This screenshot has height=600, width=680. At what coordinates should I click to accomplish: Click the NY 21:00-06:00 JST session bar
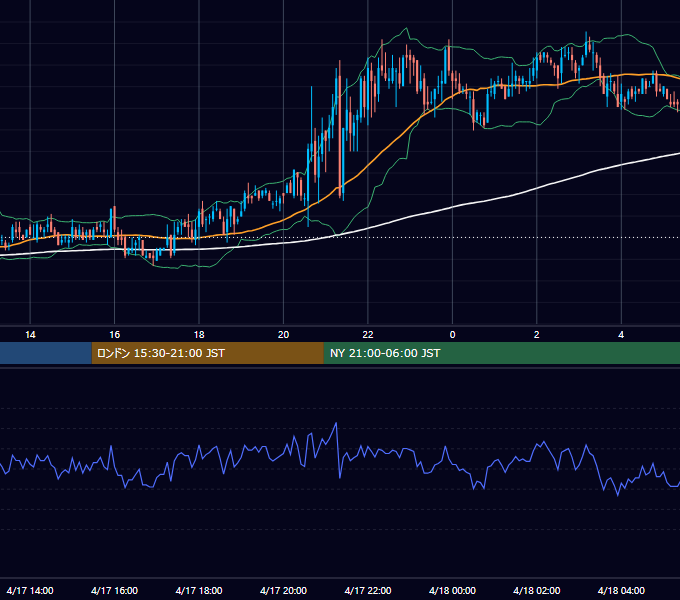coord(502,353)
